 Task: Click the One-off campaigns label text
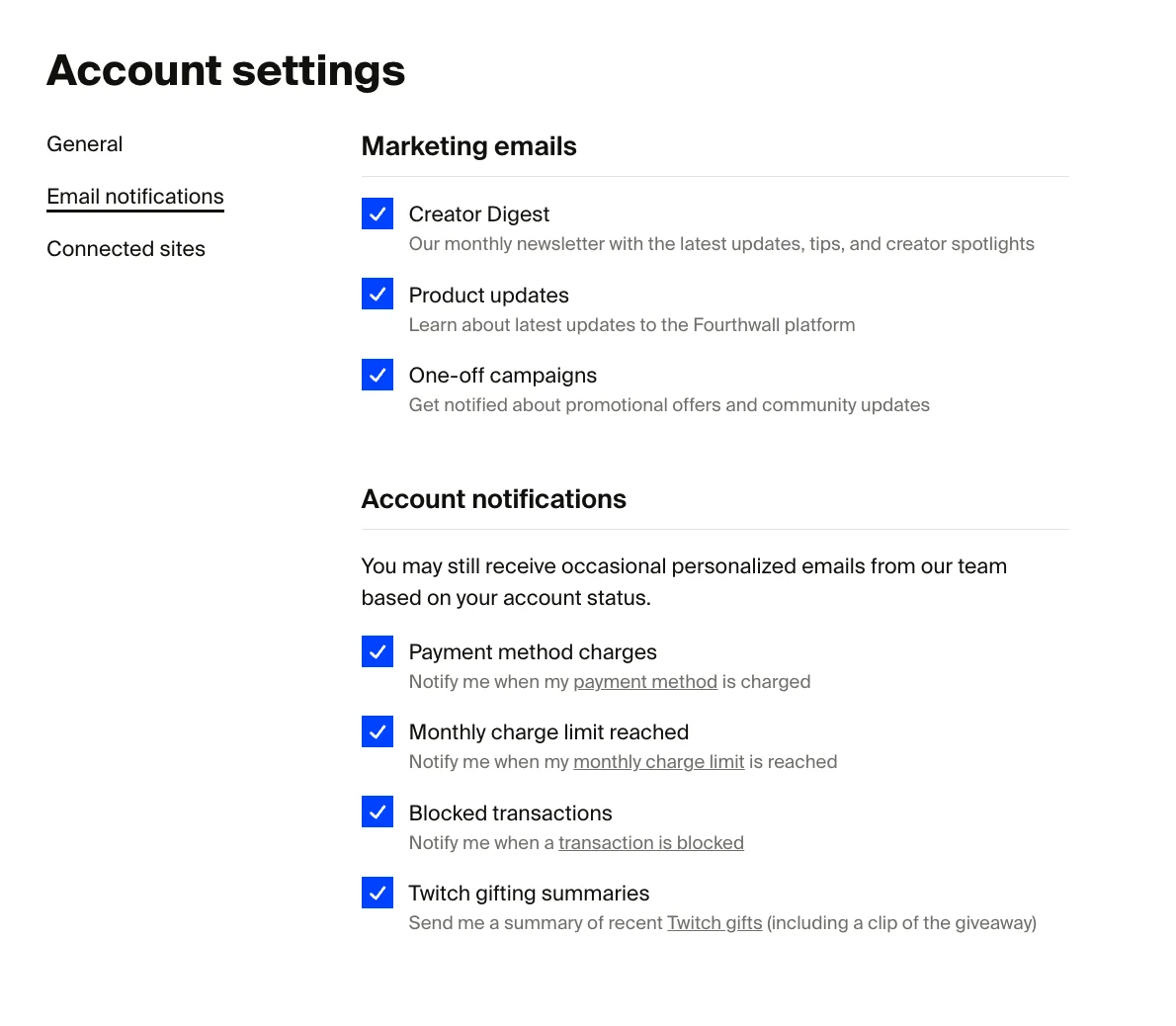pyautogui.click(x=502, y=375)
